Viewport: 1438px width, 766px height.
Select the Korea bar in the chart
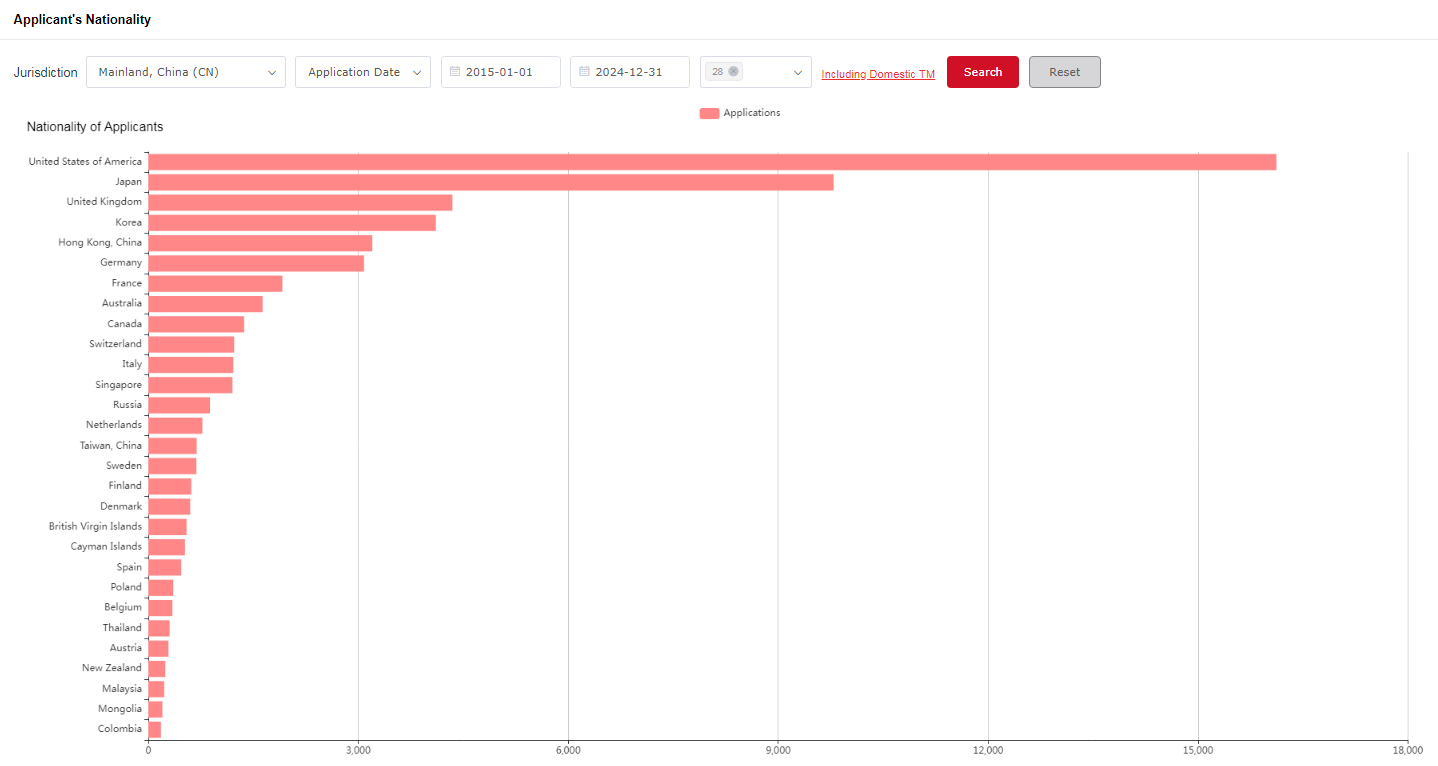(x=291, y=223)
